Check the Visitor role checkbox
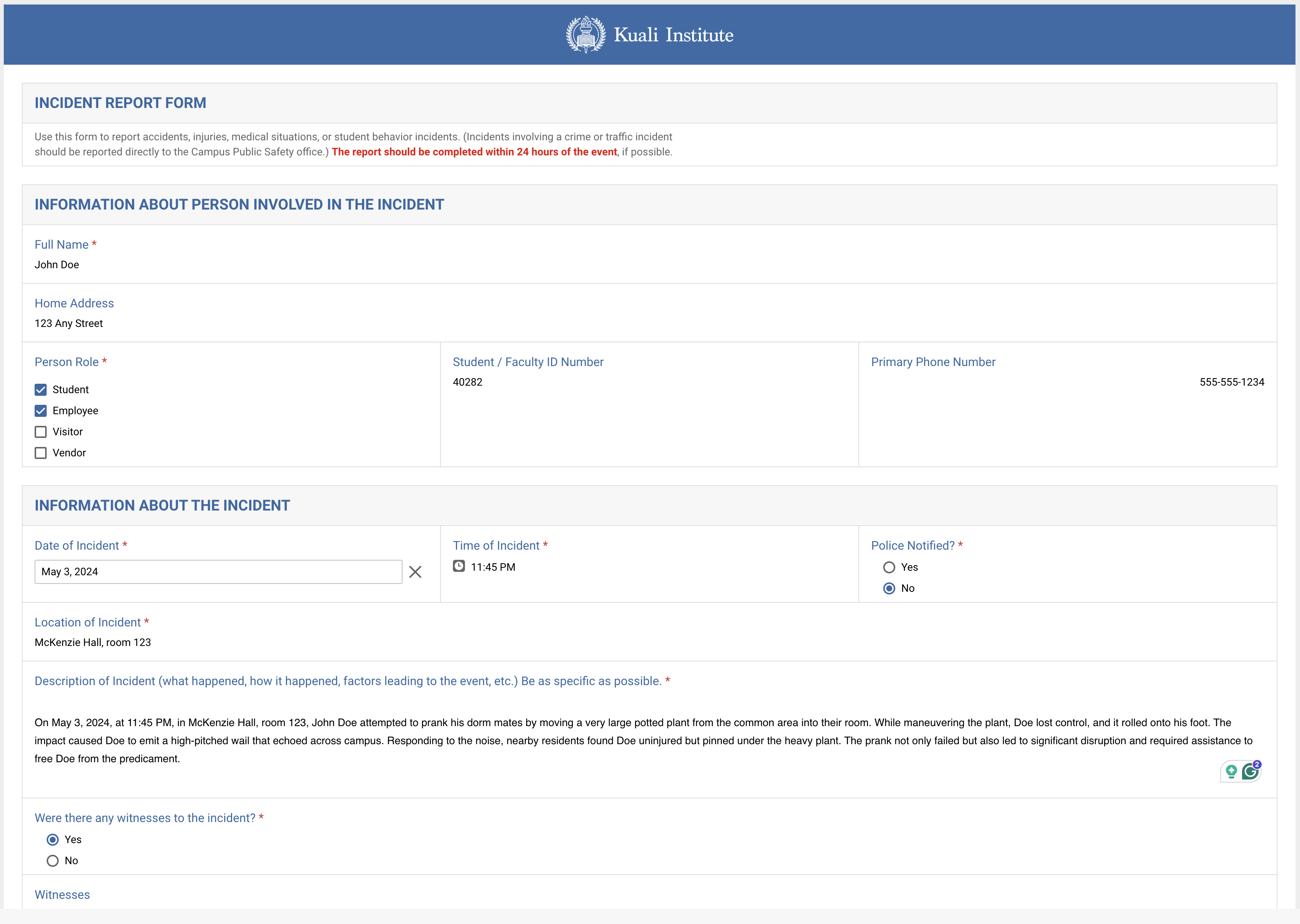 (40, 432)
